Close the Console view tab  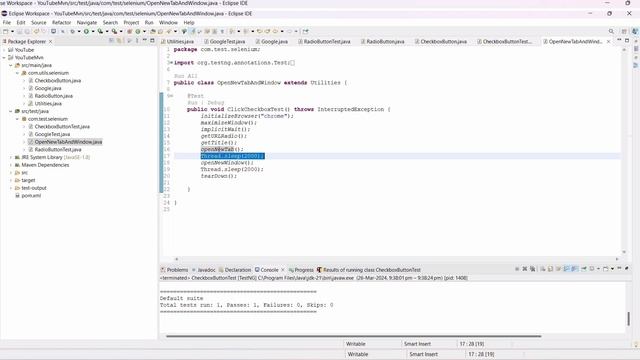coord(282,270)
